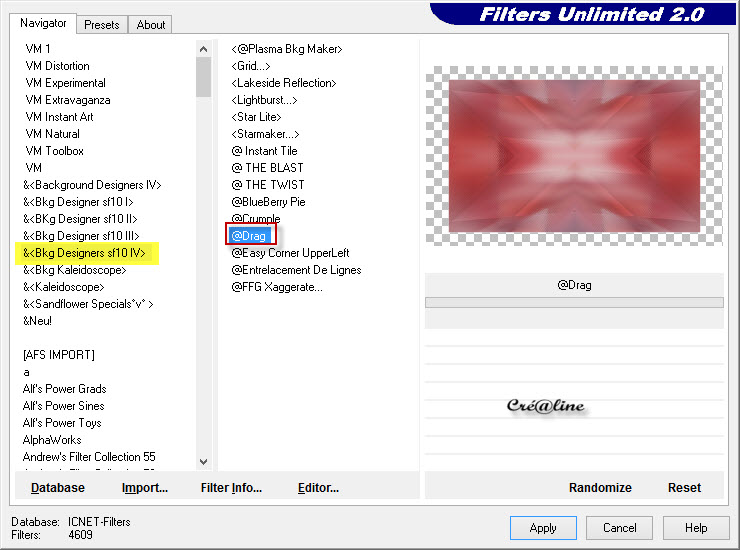Select the @Drag filter
Image resolution: width=740 pixels, height=550 pixels.
pyautogui.click(x=249, y=236)
